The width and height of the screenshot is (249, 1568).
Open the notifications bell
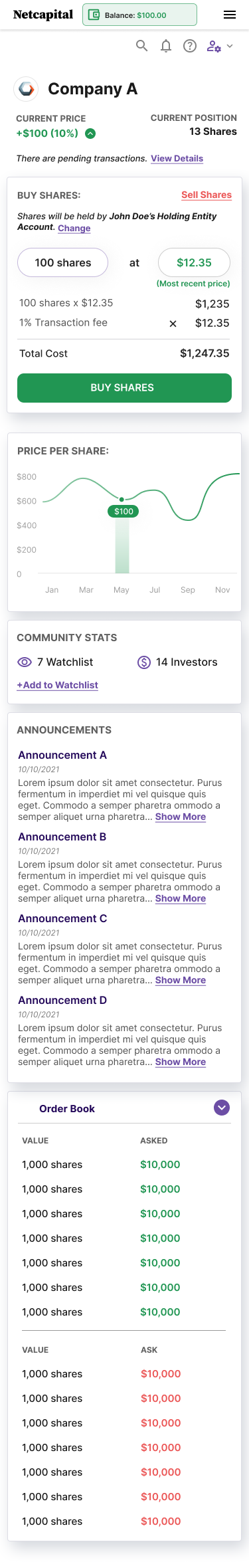pos(166,46)
